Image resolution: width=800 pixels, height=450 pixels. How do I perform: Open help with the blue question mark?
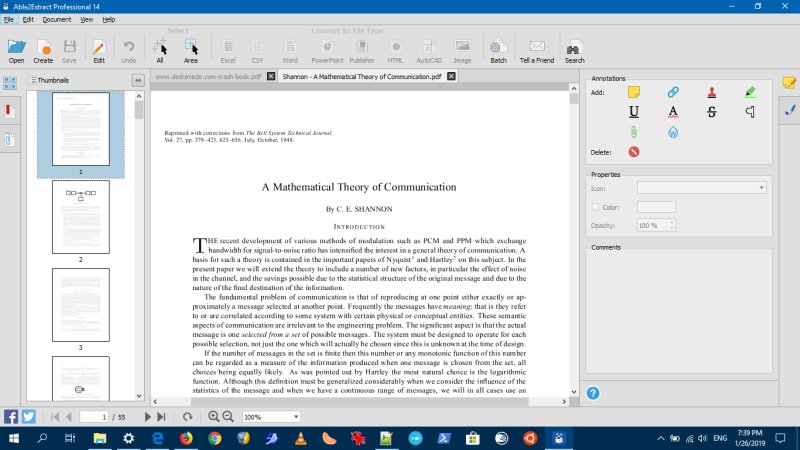point(593,393)
